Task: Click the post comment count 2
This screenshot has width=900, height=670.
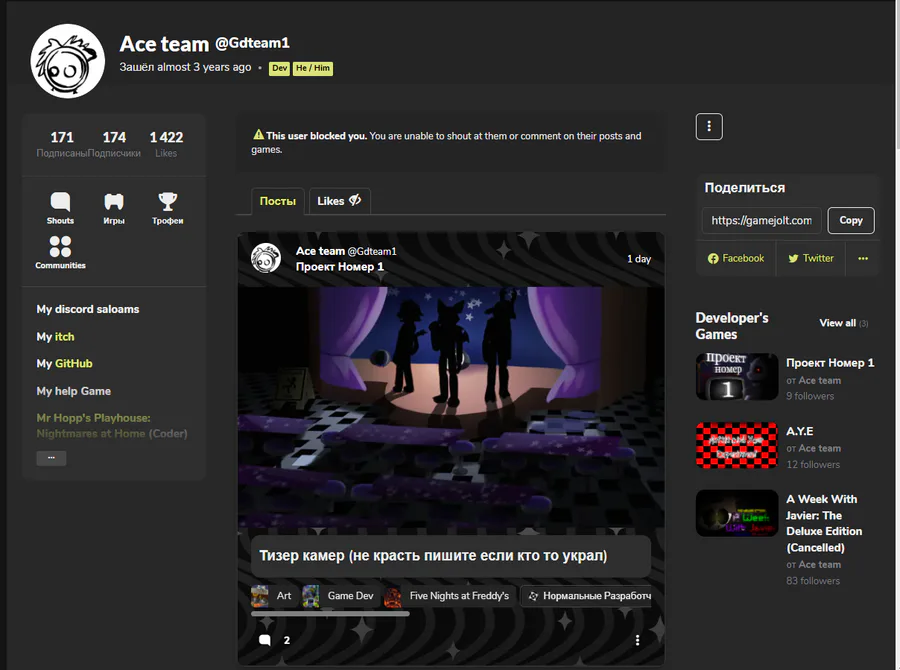Action: point(286,640)
